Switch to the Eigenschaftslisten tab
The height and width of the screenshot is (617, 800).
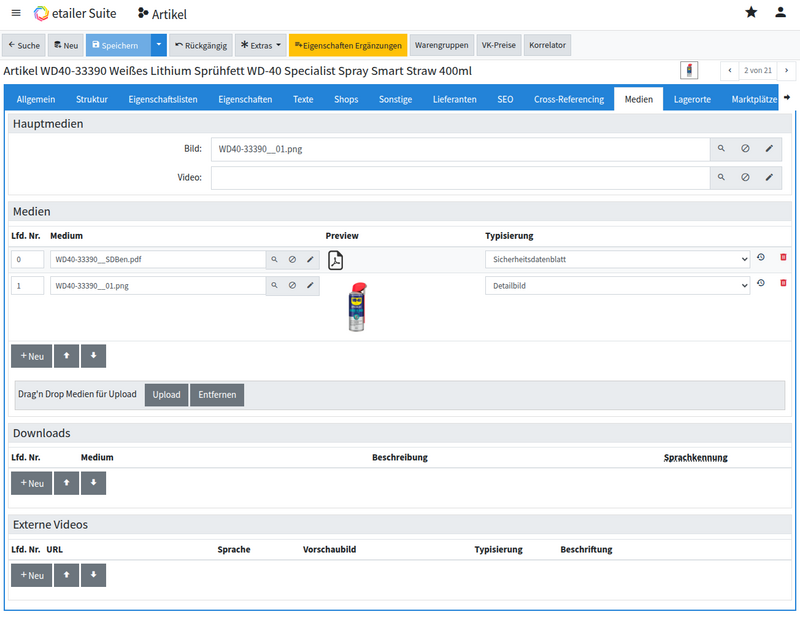[x=163, y=100]
